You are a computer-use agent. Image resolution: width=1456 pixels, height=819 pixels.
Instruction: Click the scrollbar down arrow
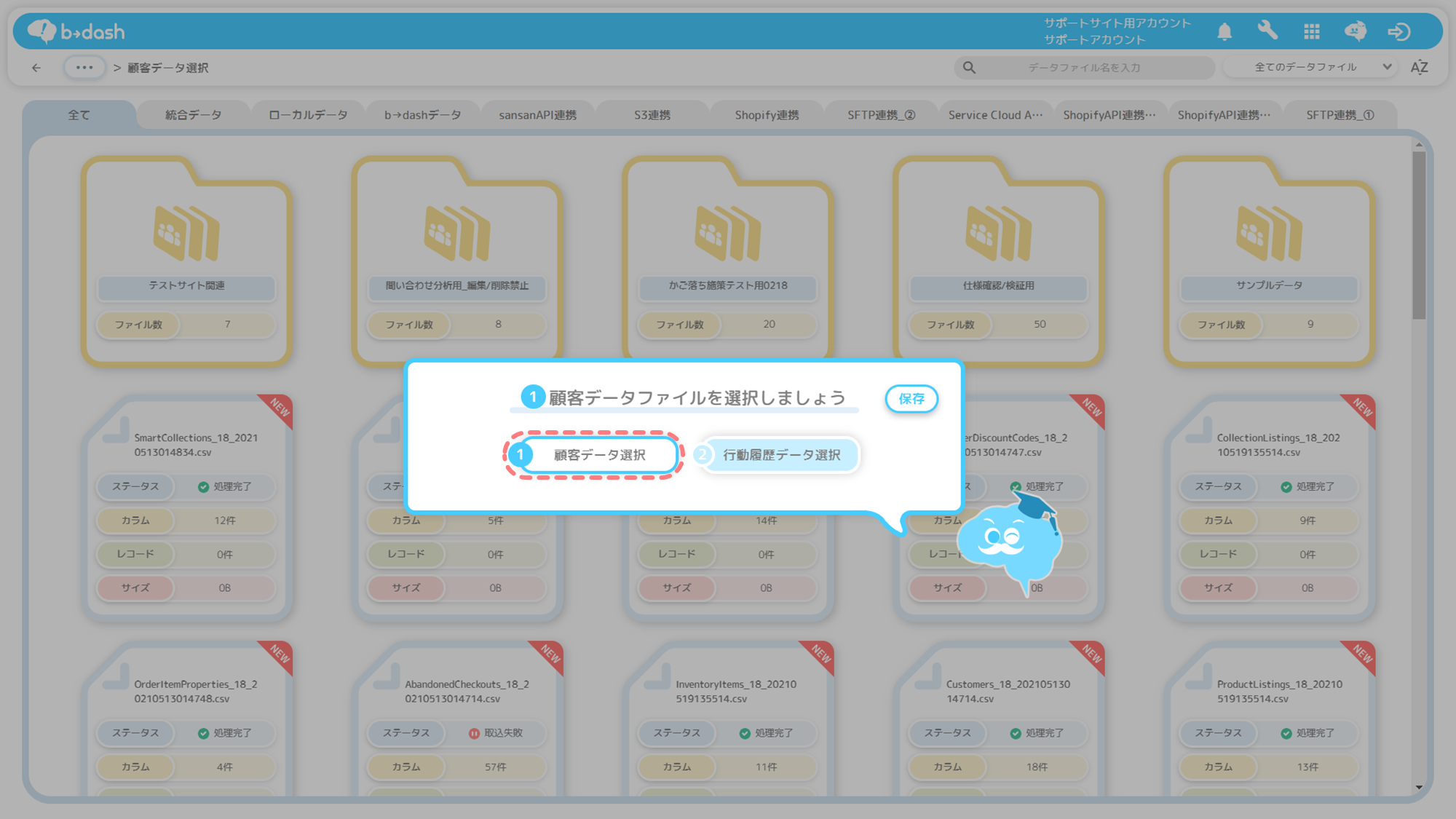coord(1419,787)
